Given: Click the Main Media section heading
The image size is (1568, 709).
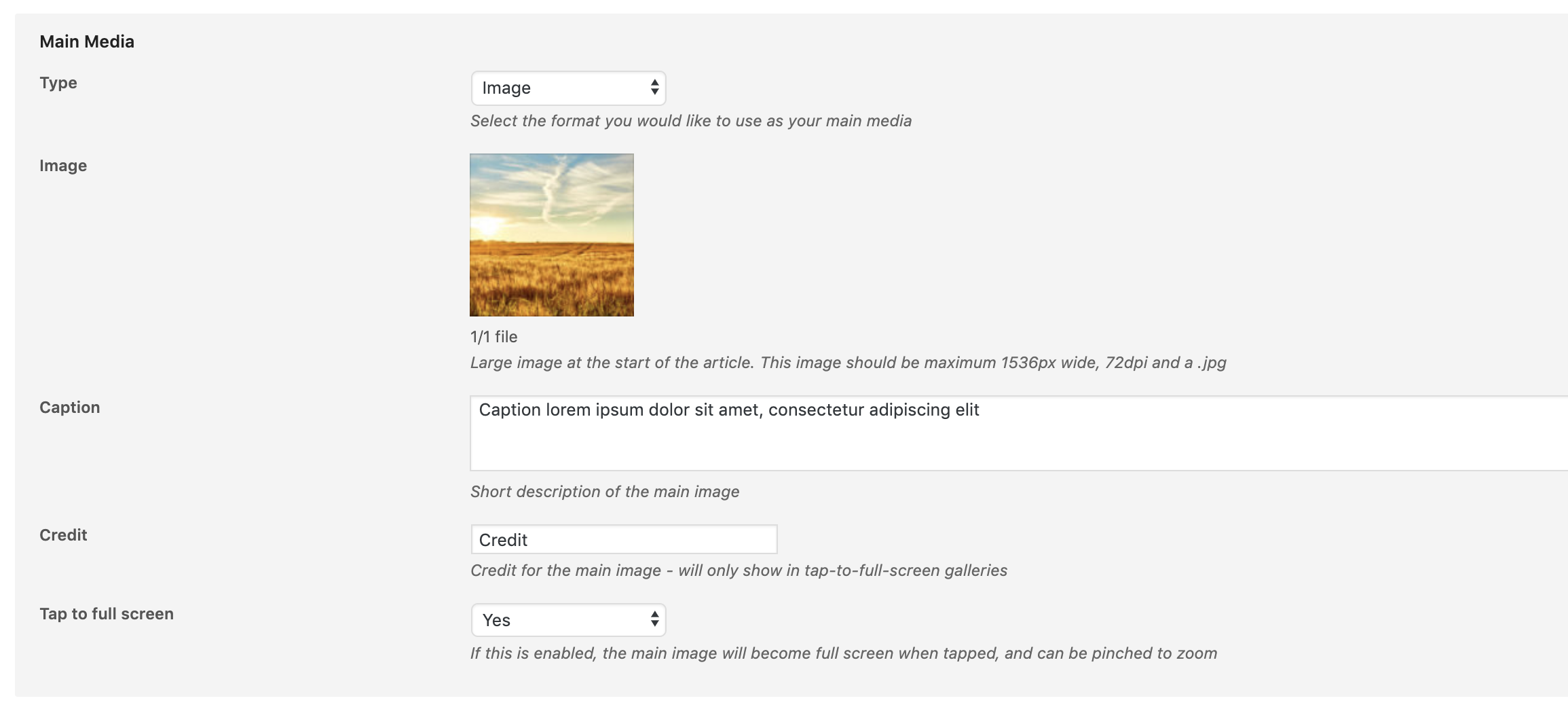Looking at the screenshot, I should tap(87, 41).
